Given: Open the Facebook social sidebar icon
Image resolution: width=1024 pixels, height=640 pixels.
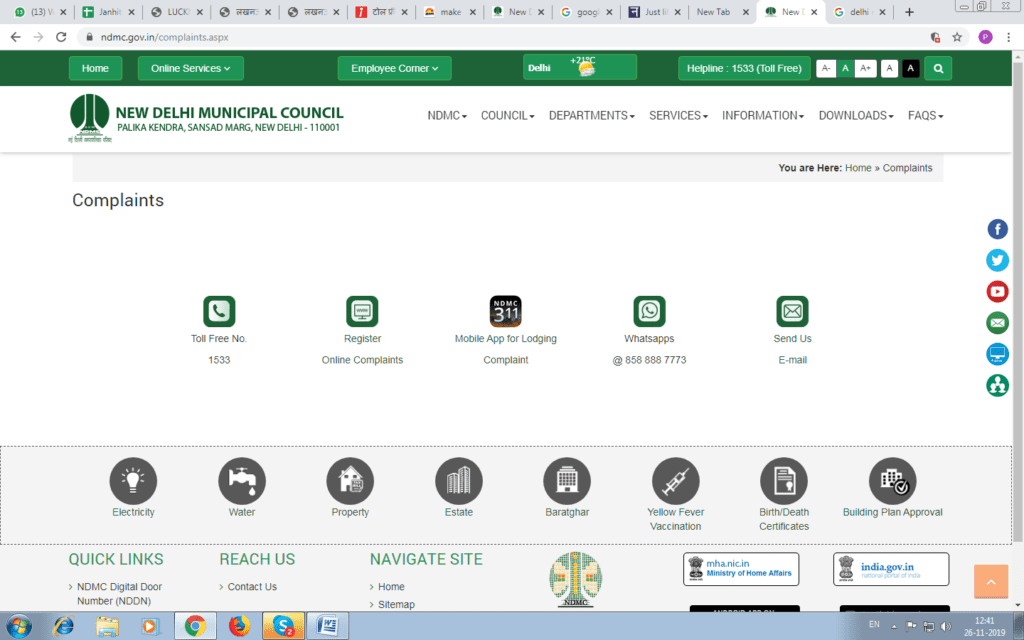Looking at the screenshot, I should 997,229.
